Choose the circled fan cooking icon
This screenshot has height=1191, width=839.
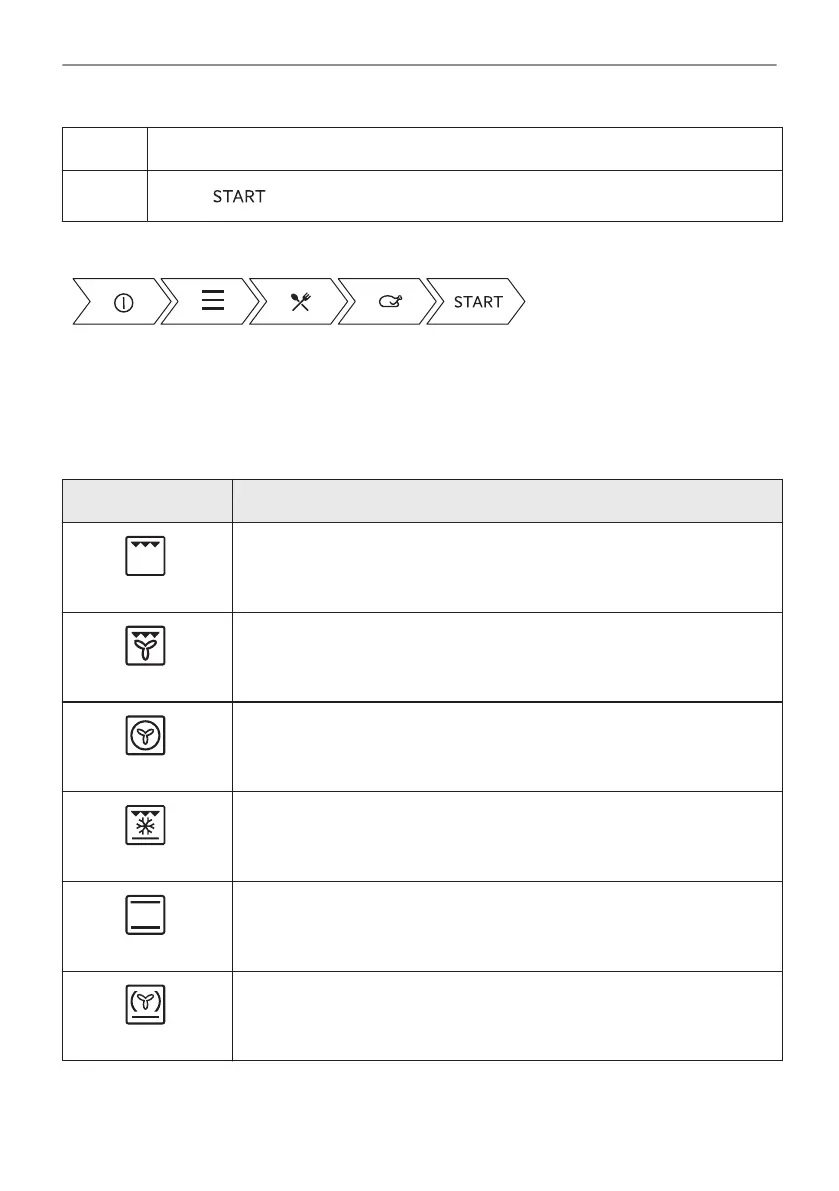pos(146,737)
